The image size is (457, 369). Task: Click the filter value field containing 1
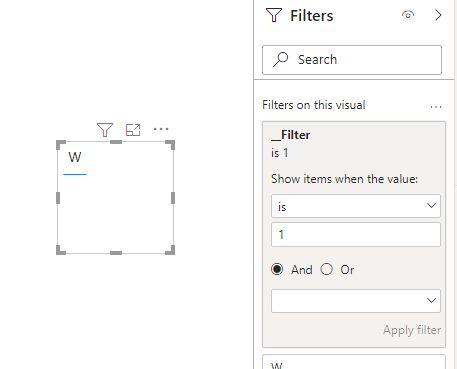pos(356,235)
